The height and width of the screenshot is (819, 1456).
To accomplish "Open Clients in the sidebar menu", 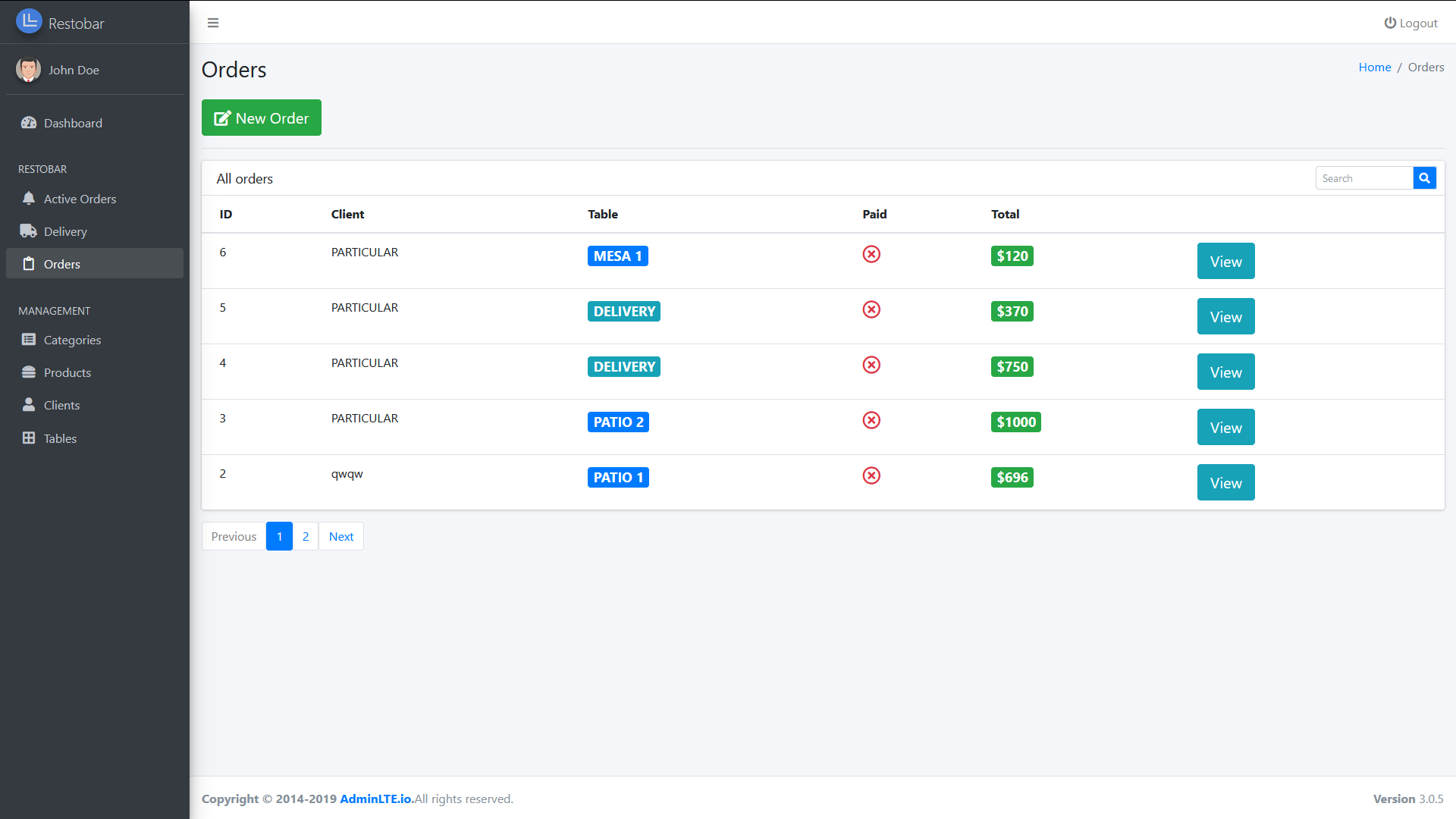I will coord(61,405).
